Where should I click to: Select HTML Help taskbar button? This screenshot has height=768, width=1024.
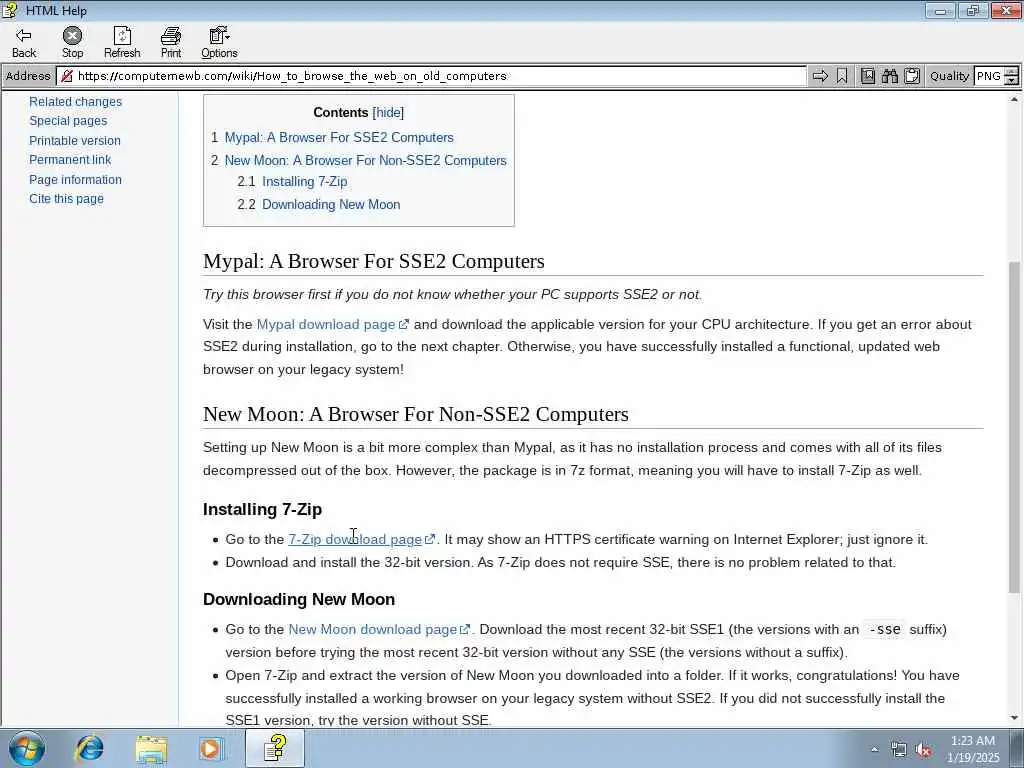click(x=275, y=748)
